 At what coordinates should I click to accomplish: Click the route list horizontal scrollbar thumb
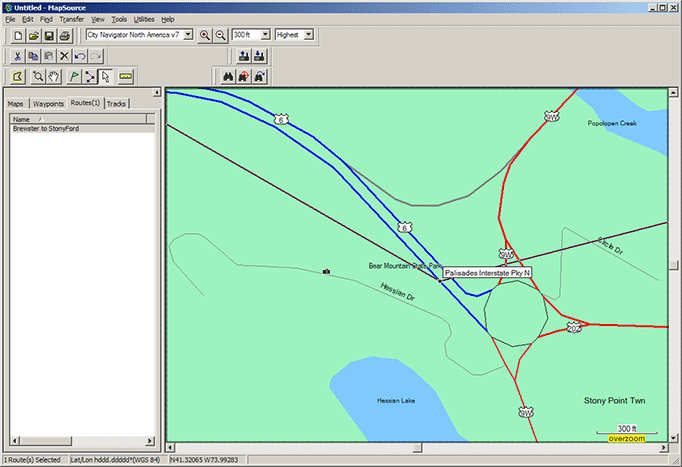click(x=46, y=441)
